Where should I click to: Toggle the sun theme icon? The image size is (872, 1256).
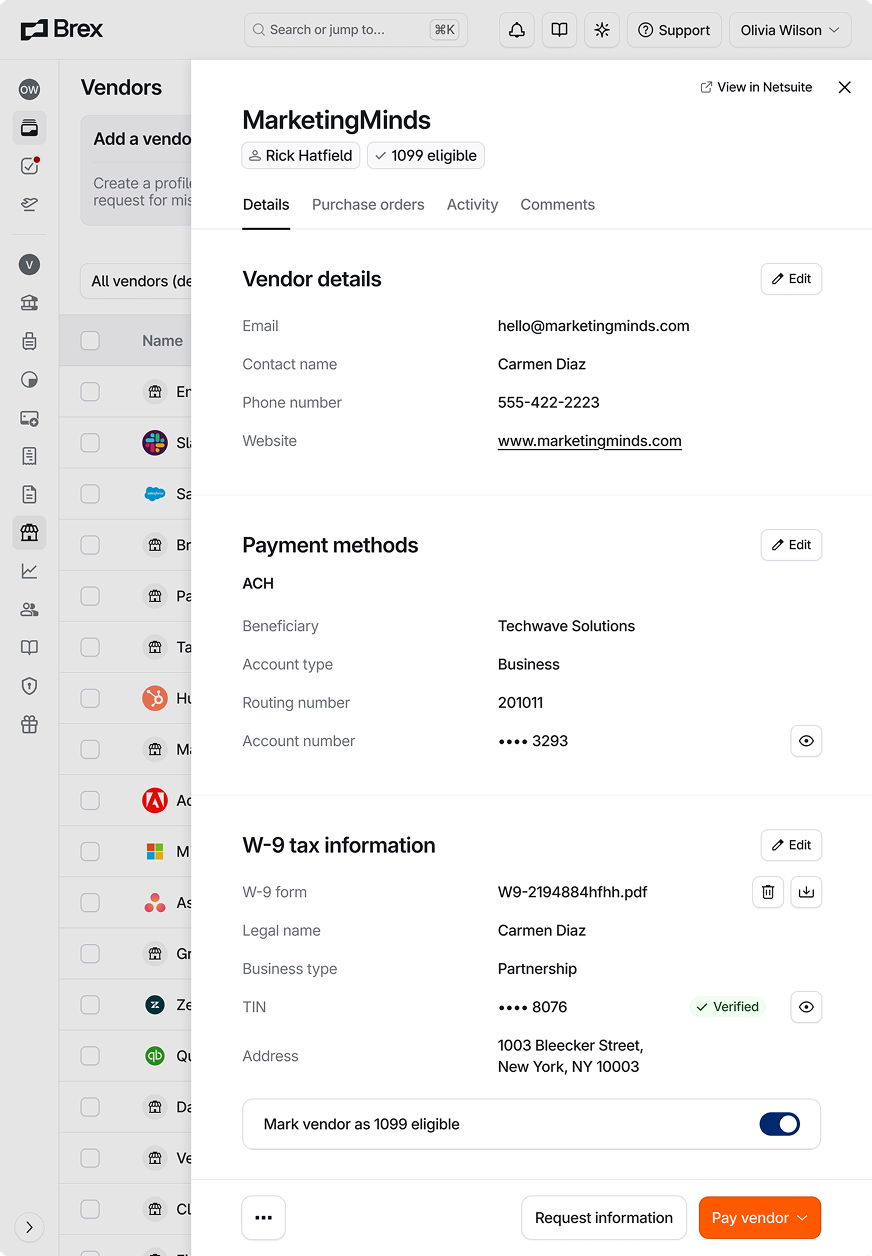602,30
